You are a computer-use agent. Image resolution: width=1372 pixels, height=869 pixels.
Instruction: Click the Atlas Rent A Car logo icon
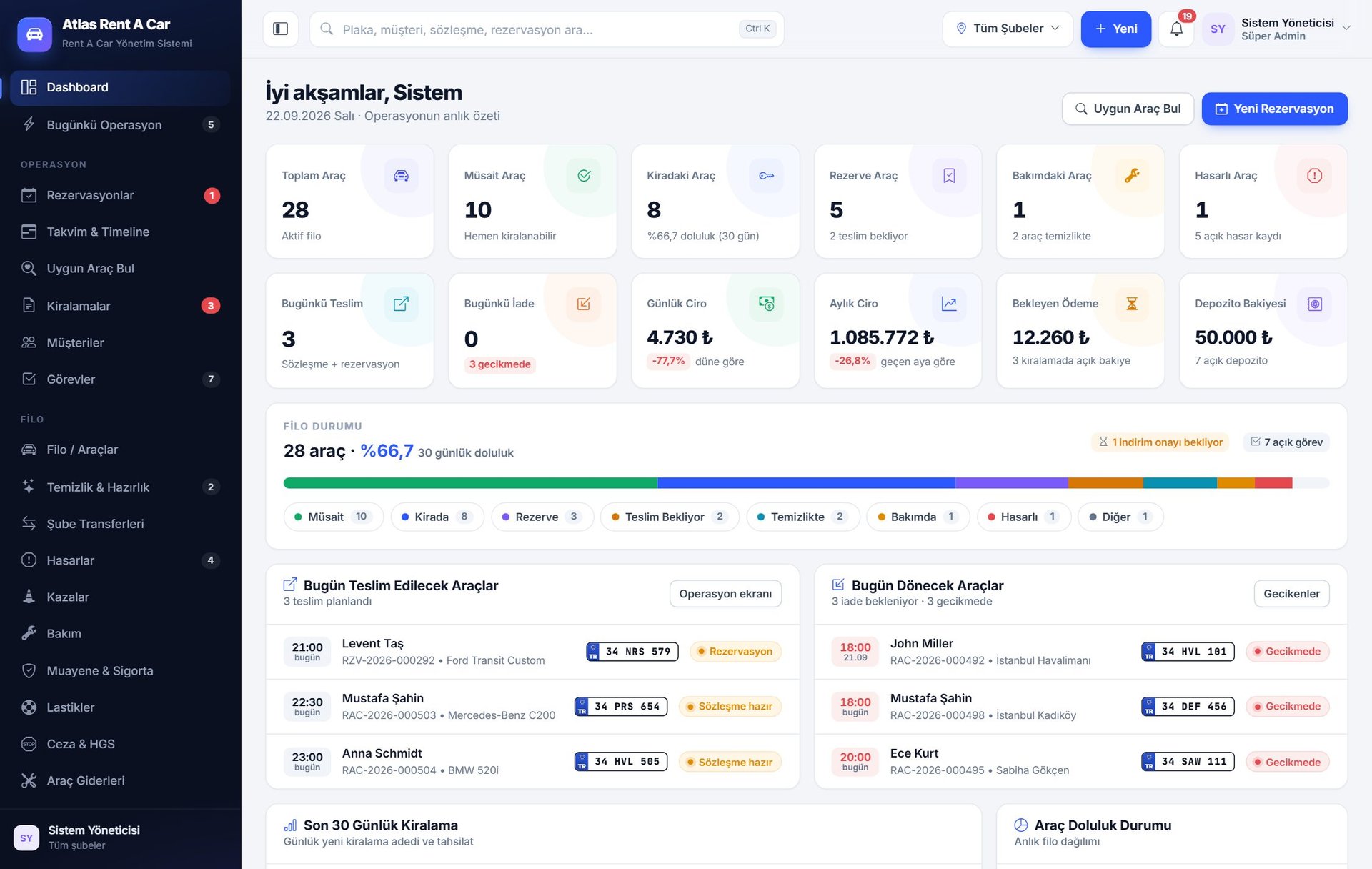point(34,34)
